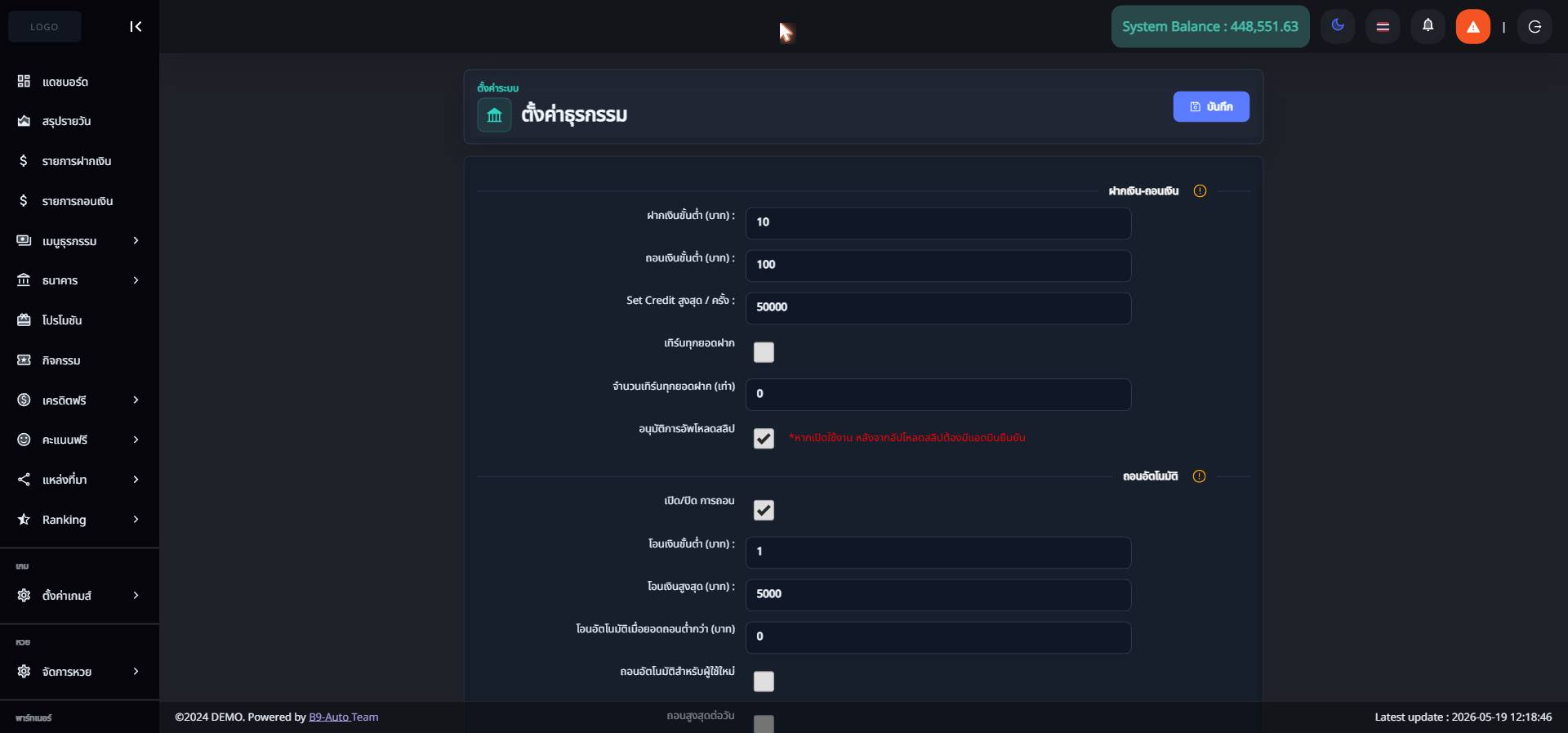The width and height of the screenshot is (1568, 733).
Task: Click the logout icon in the top bar
Action: pos(1535,27)
